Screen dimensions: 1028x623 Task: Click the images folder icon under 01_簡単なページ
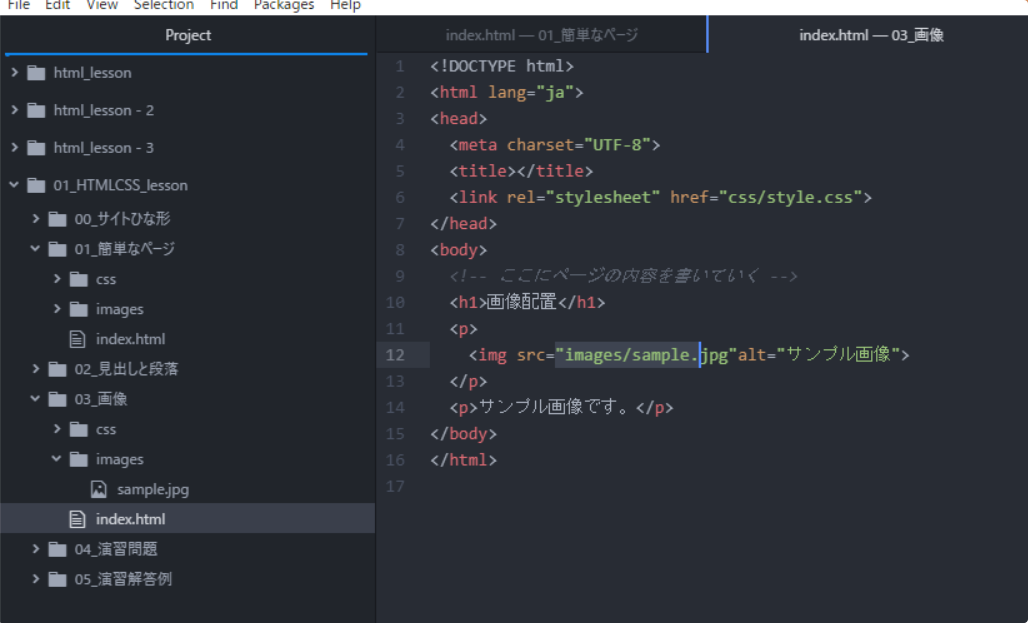[80, 309]
